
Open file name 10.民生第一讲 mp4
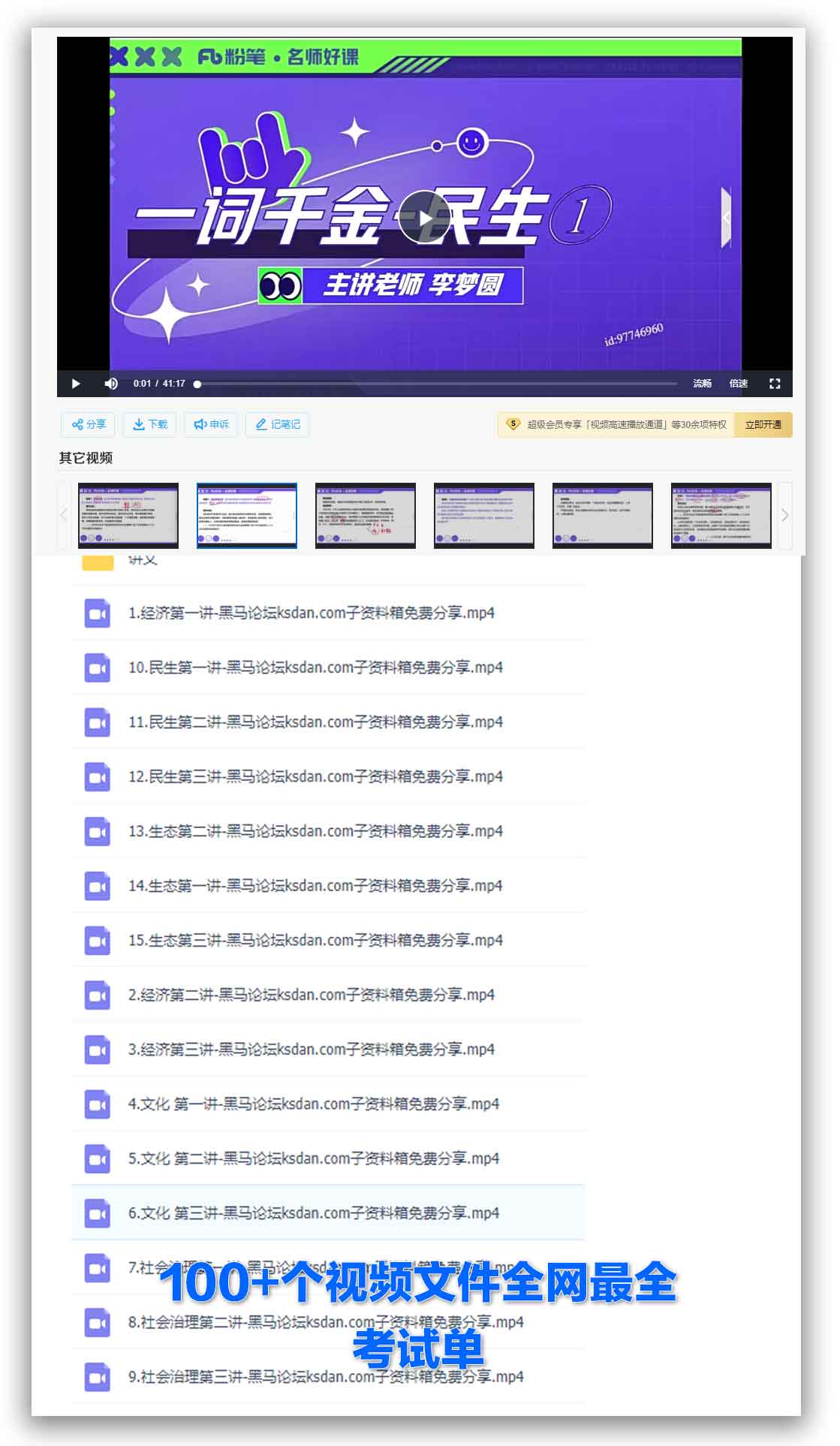[315, 667]
